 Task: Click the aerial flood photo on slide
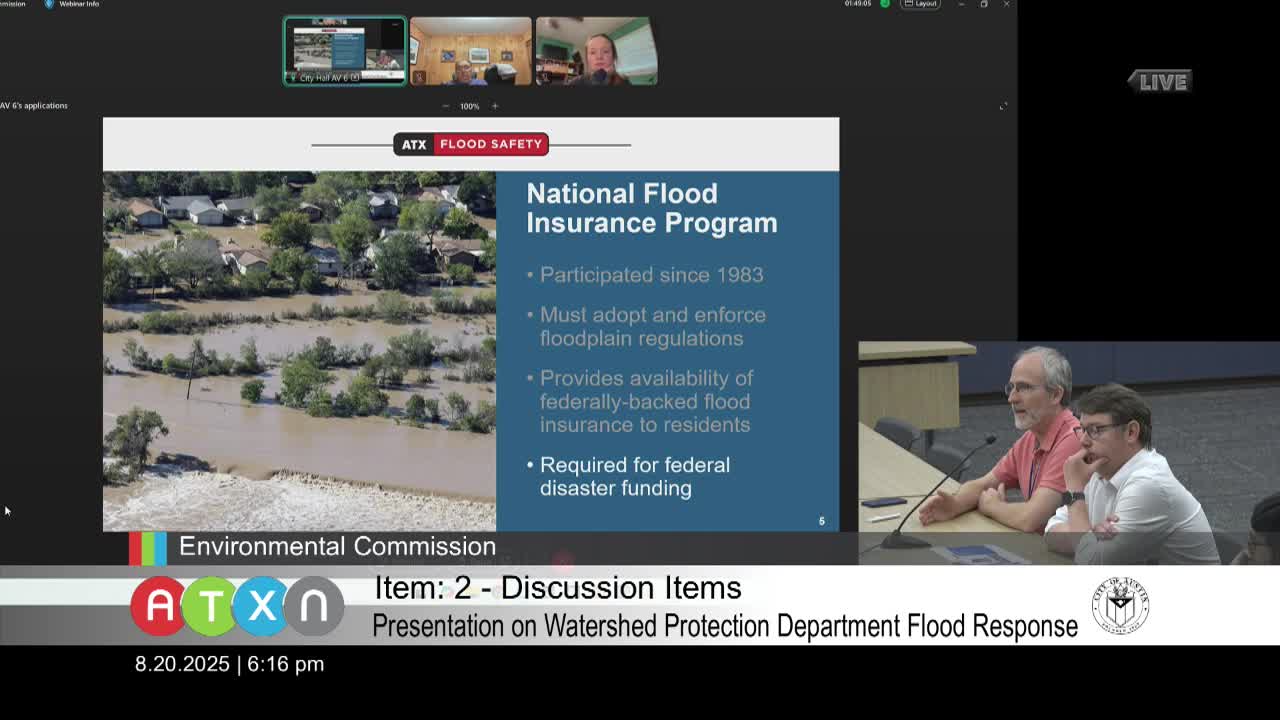click(x=299, y=351)
